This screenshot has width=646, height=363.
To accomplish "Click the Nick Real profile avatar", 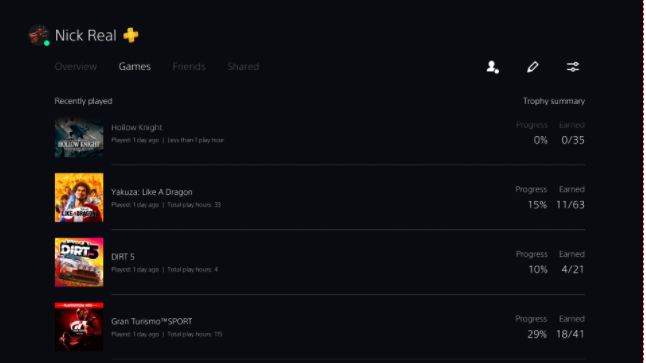I will 39,35.
